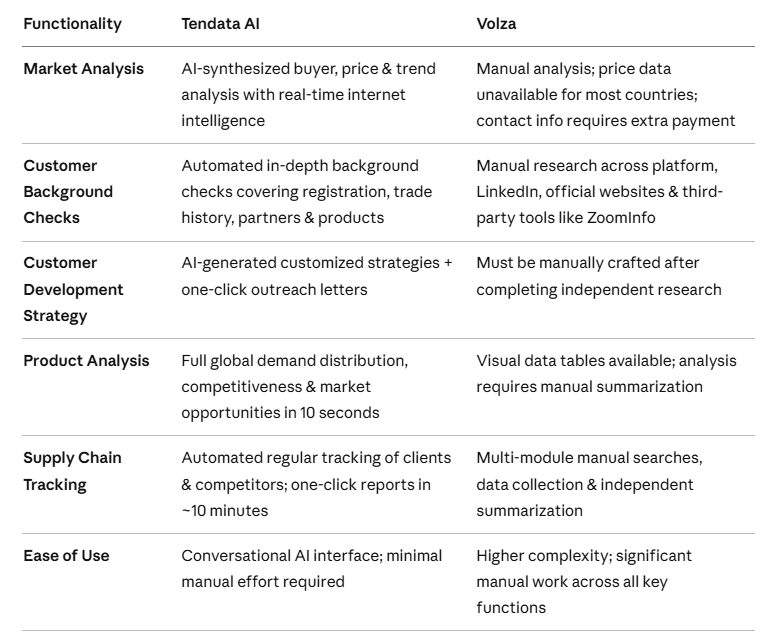Click the Product Analysis row label

[86, 361]
